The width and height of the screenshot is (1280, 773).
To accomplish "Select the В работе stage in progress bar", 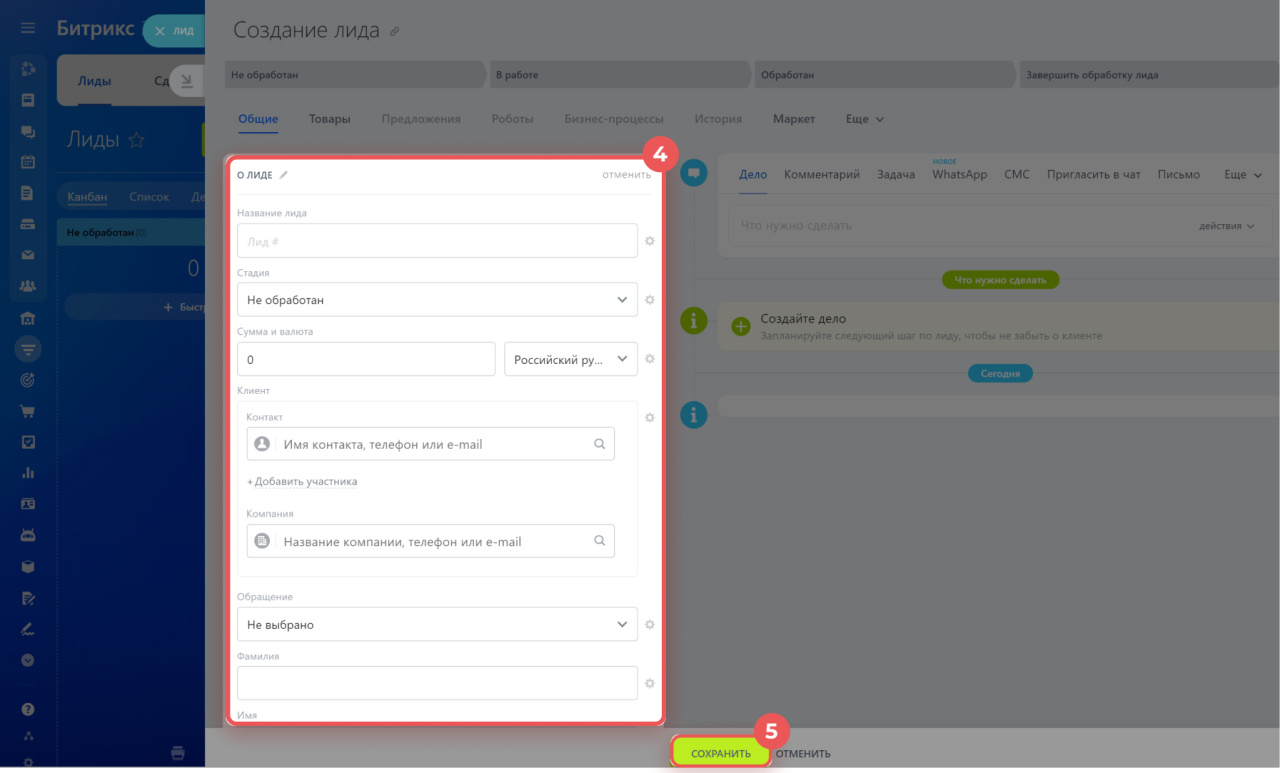I will click(x=620, y=75).
